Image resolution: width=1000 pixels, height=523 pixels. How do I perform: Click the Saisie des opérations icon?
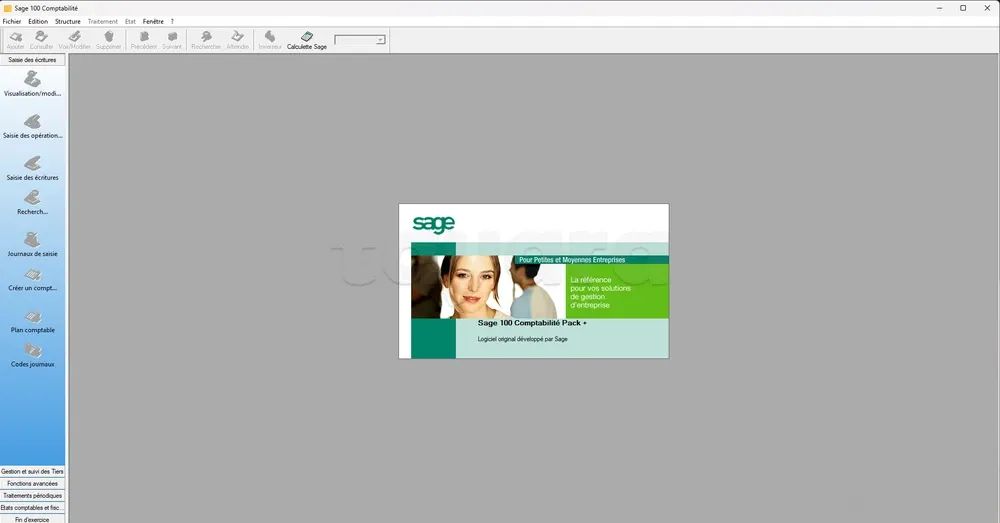tap(32, 123)
